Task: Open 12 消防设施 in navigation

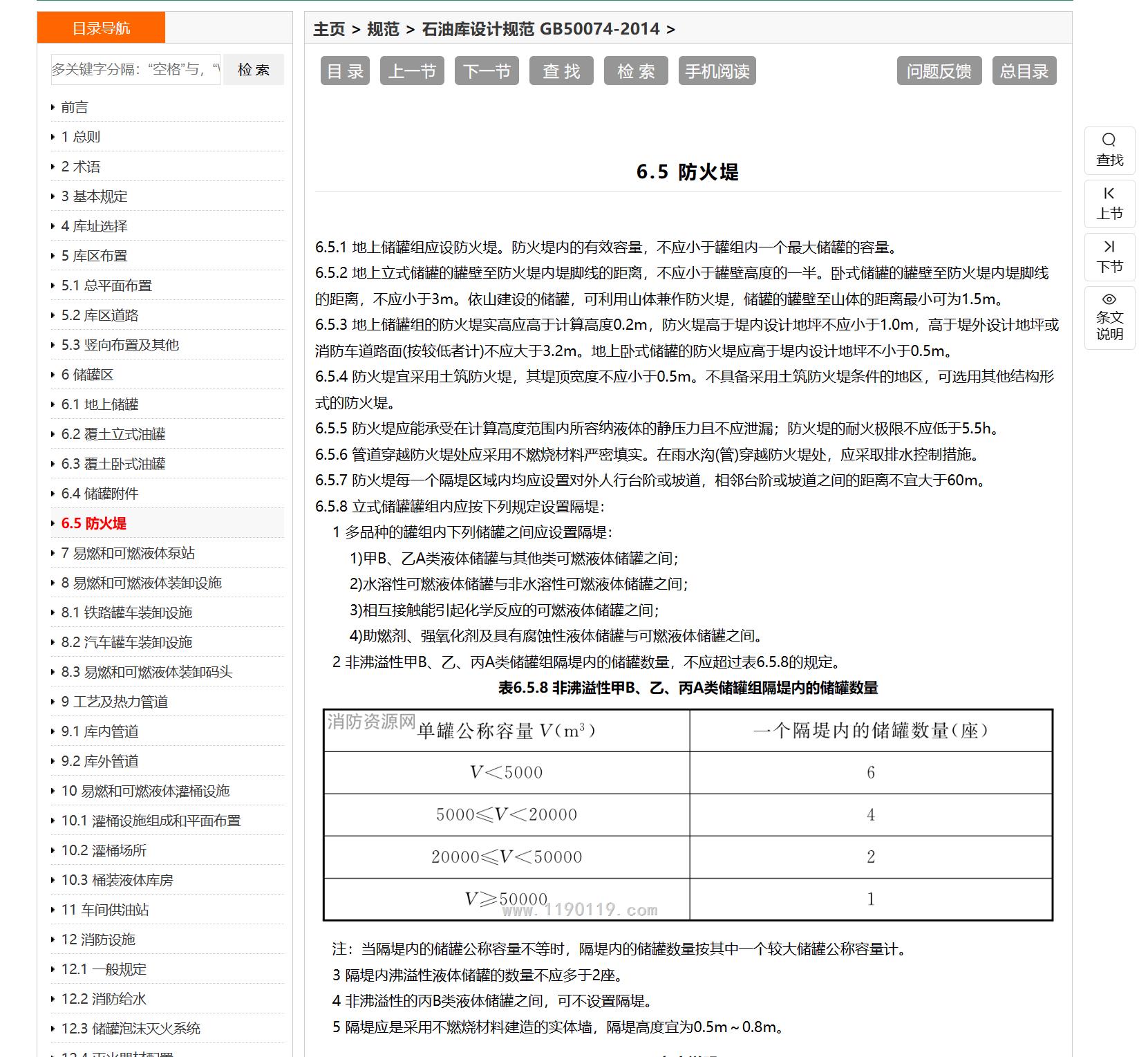Action: coord(98,939)
